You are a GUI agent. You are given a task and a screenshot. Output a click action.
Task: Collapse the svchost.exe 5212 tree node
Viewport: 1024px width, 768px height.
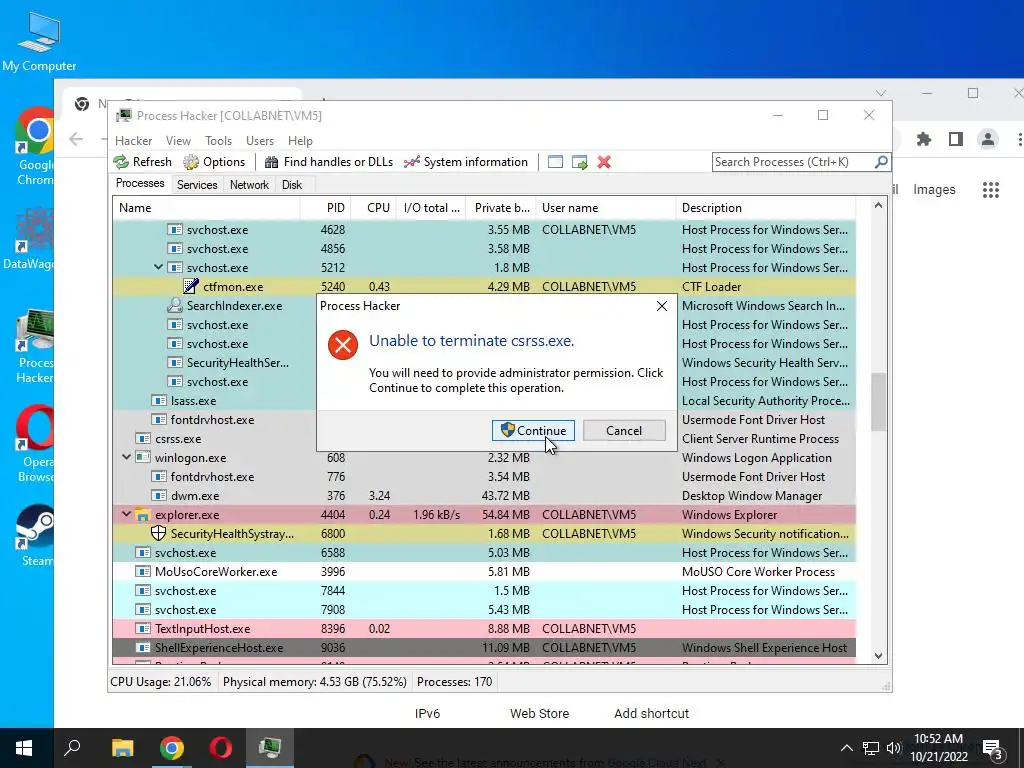pyautogui.click(x=158, y=267)
